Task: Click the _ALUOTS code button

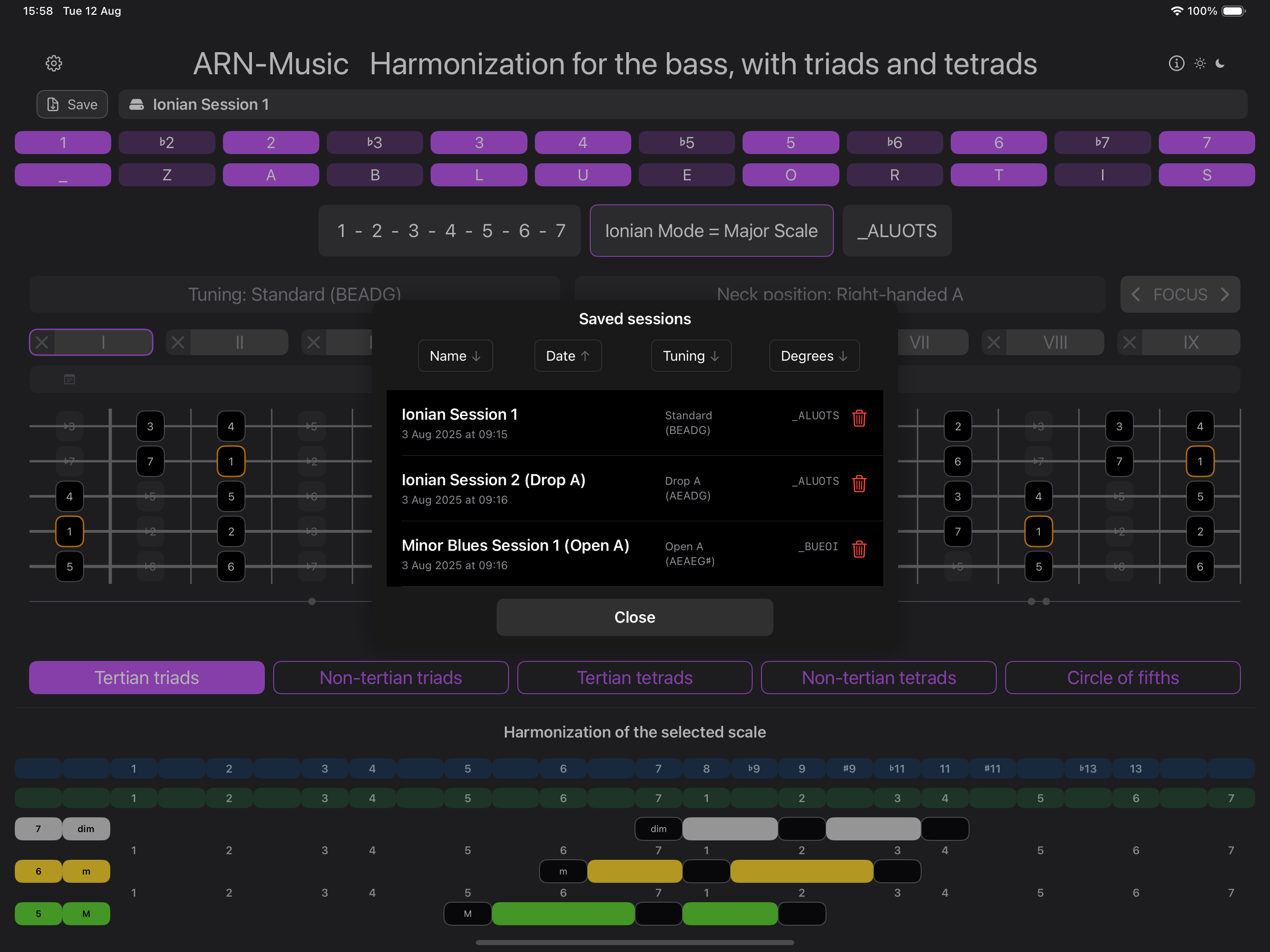Action: [x=897, y=231]
